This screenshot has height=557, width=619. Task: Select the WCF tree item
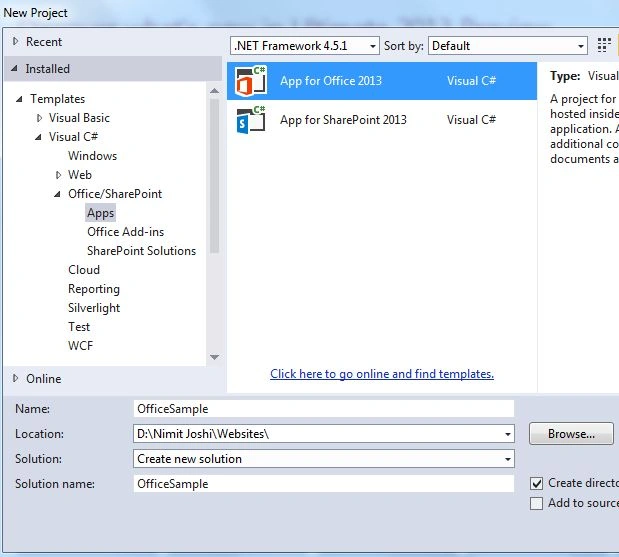pyautogui.click(x=81, y=346)
